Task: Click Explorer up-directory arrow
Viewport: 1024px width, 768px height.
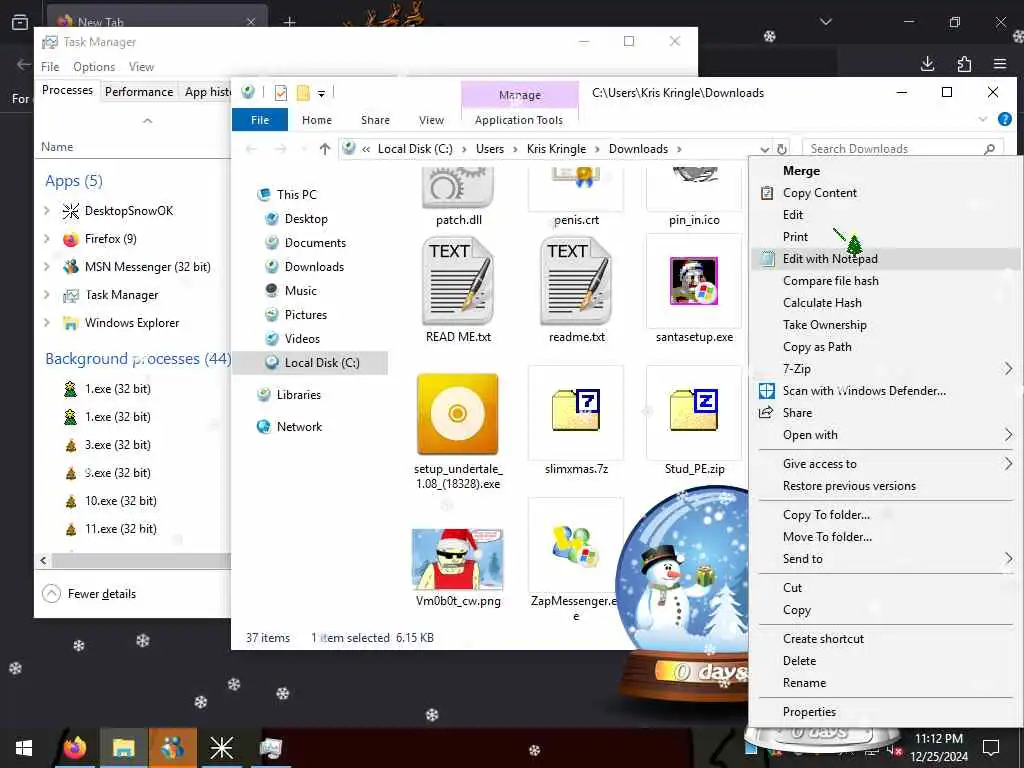Action: (325, 149)
